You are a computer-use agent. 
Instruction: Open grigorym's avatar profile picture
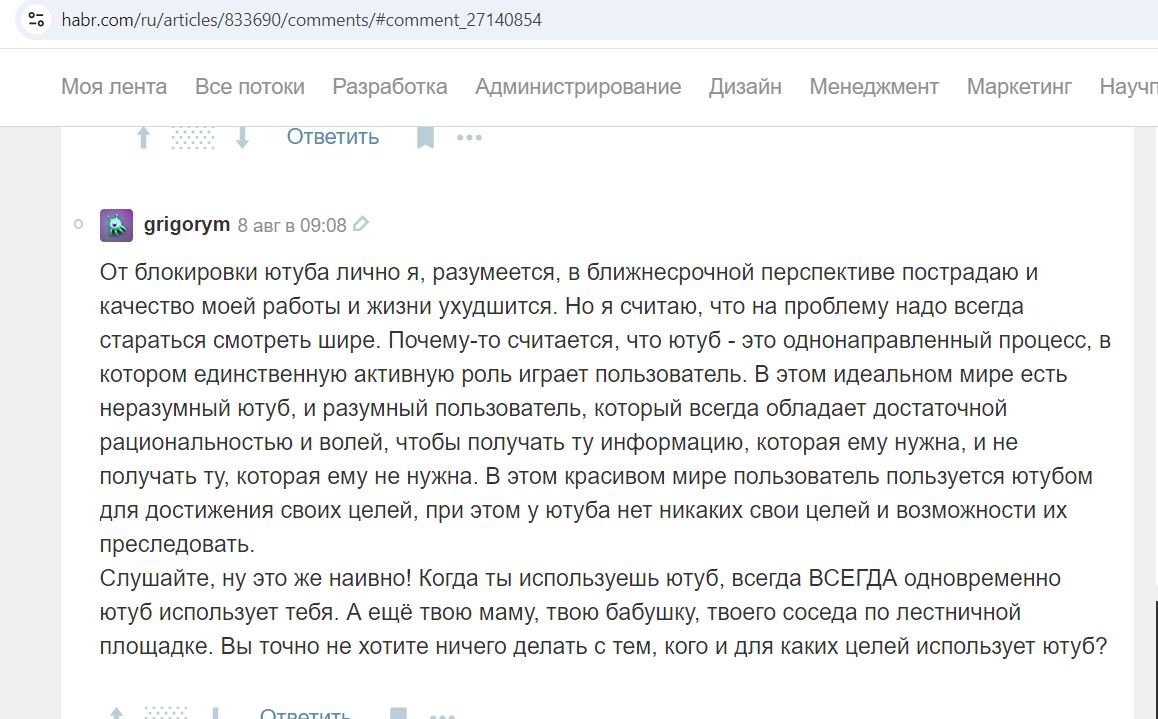(117, 225)
